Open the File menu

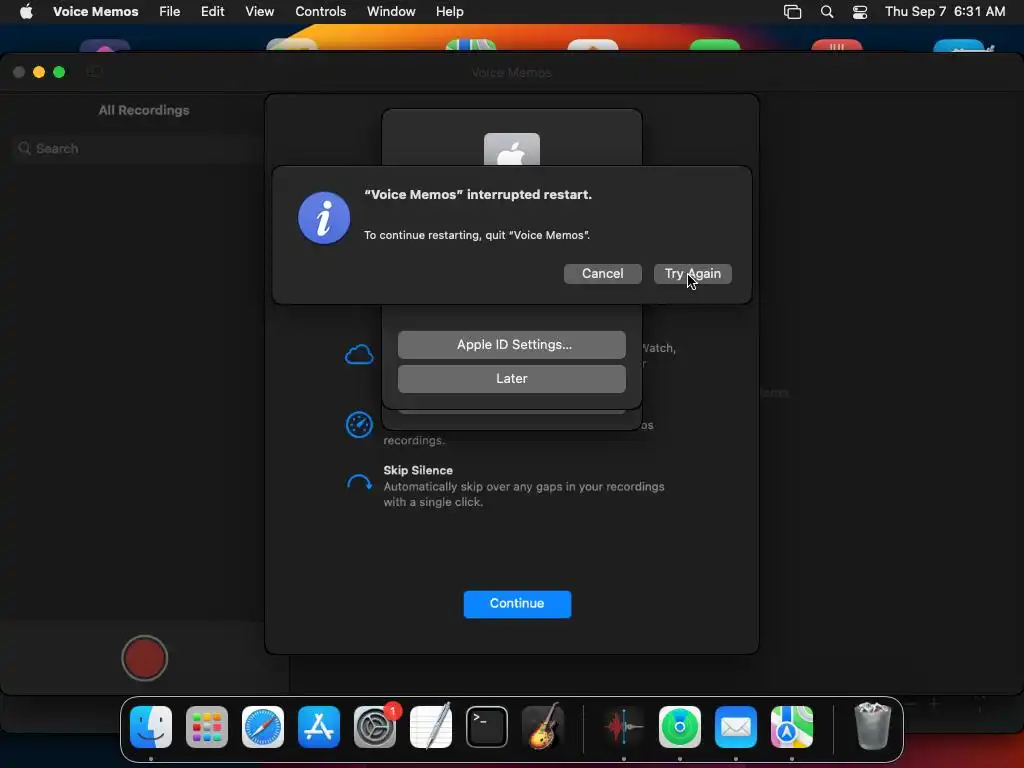pyautogui.click(x=170, y=12)
